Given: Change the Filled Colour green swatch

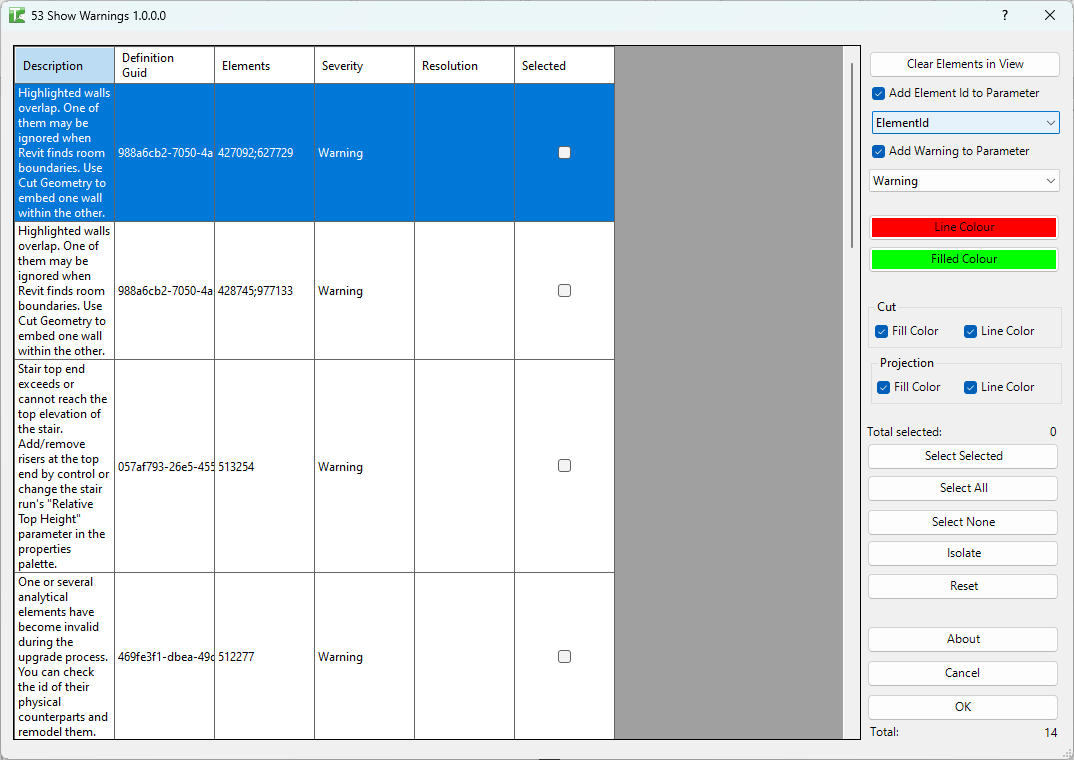Looking at the screenshot, I should (963, 259).
